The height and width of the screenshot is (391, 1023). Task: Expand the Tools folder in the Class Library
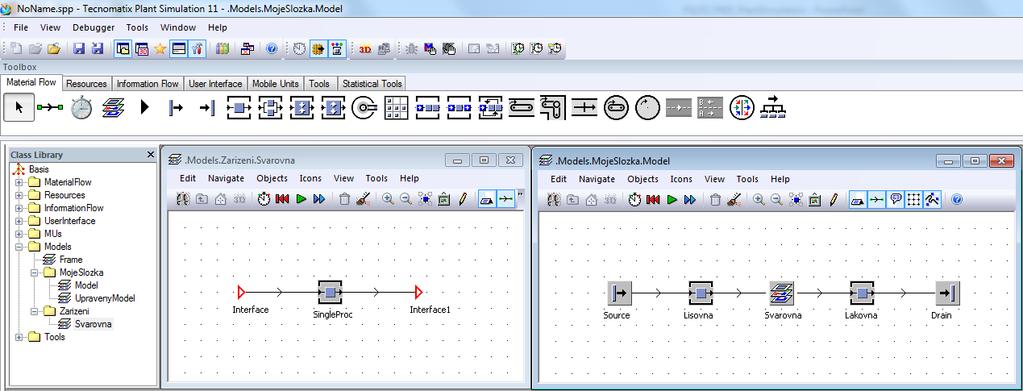click(x=19, y=337)
